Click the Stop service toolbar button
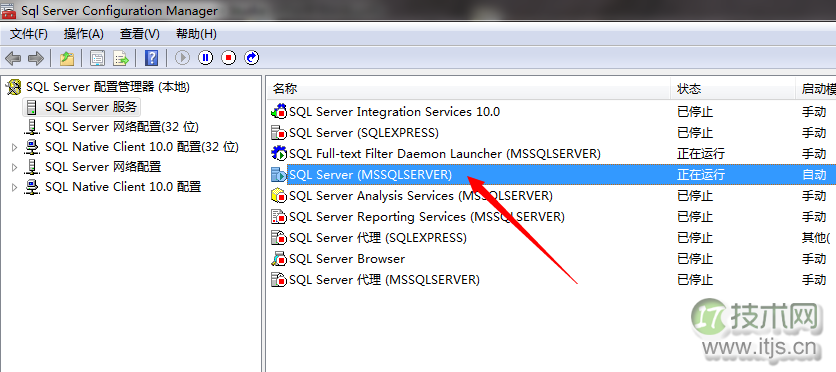 (x=229, y=58)
